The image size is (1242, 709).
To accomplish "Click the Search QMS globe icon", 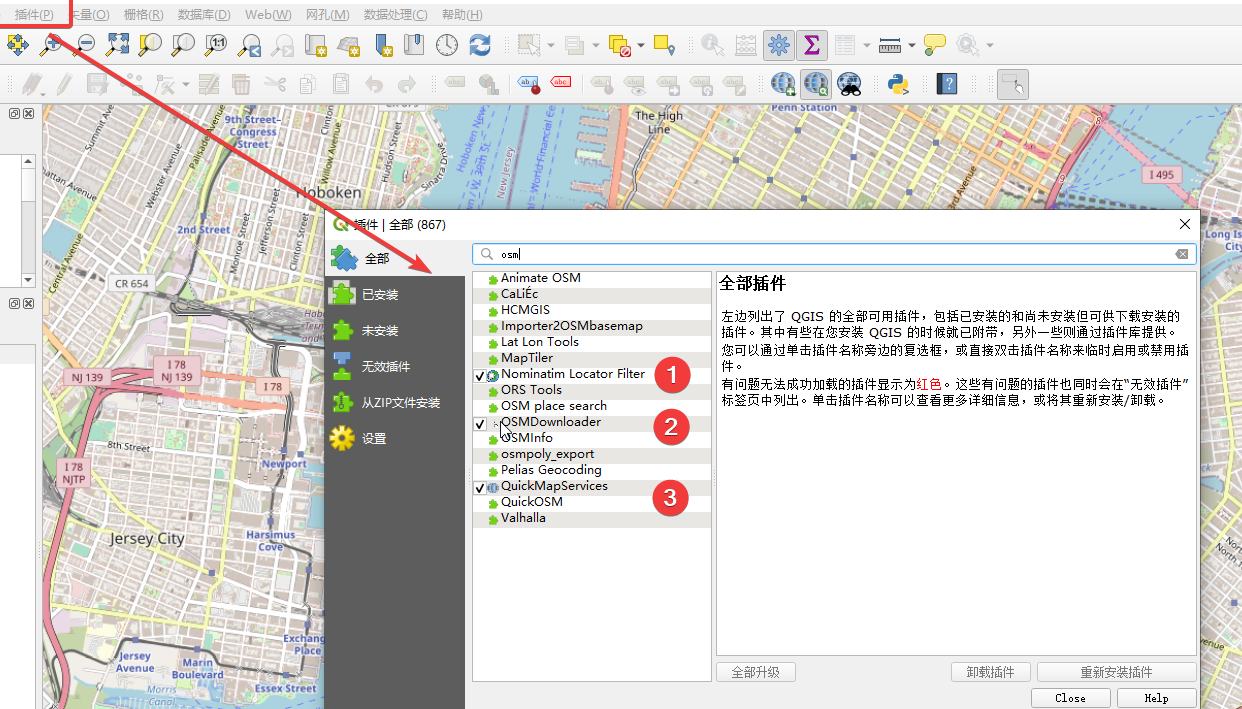I will click(x=816, y=84).
